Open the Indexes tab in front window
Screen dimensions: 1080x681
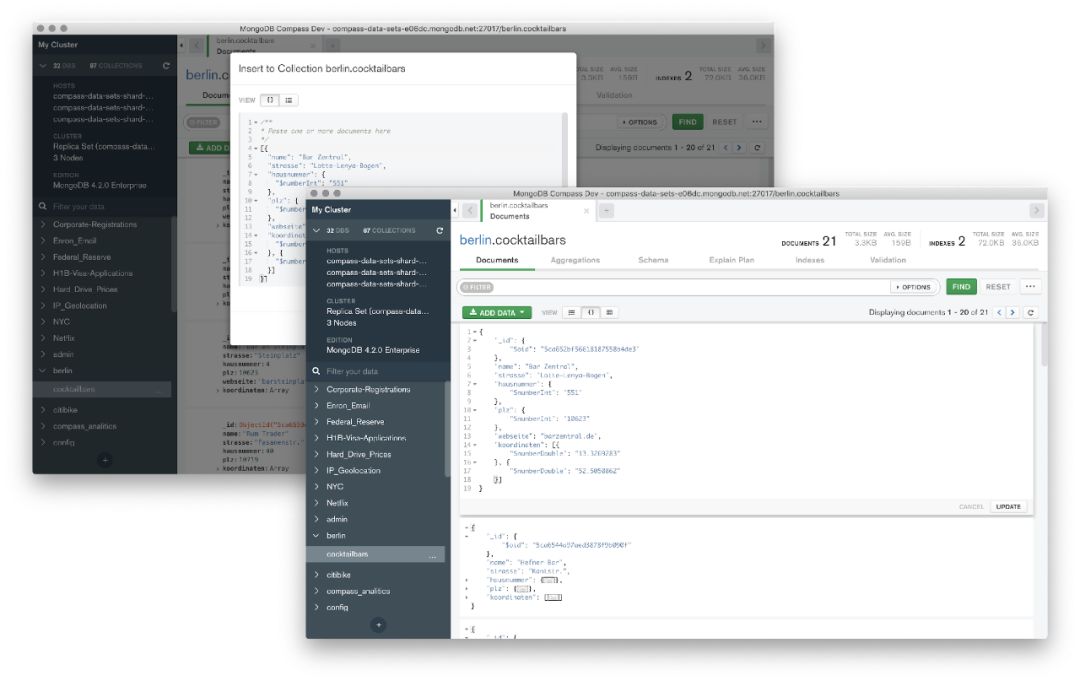(x=809, y=260)
